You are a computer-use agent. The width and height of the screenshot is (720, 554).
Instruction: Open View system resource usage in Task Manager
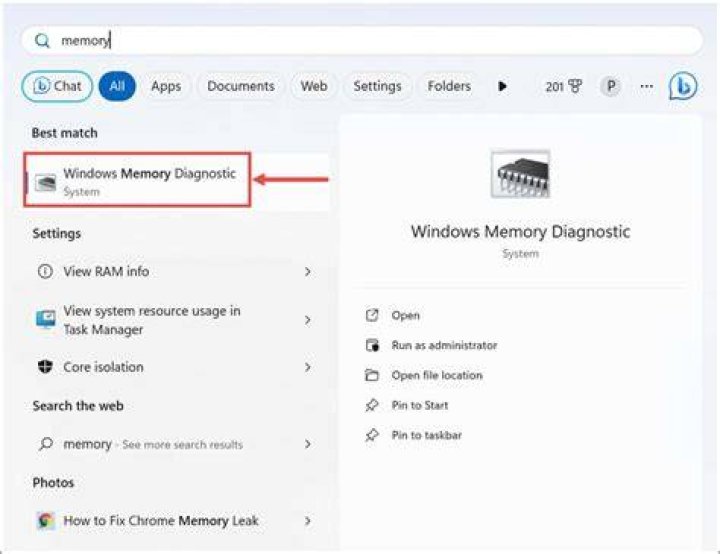pyautogui.click(x=177, y=320)
